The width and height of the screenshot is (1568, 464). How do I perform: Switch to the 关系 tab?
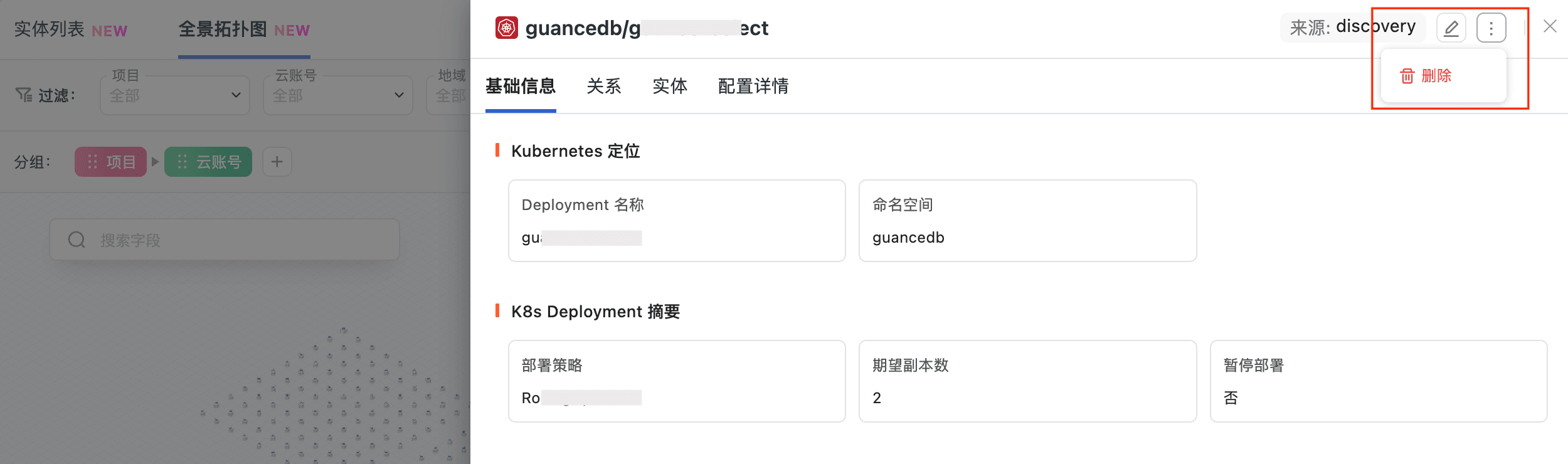[603, 86]
